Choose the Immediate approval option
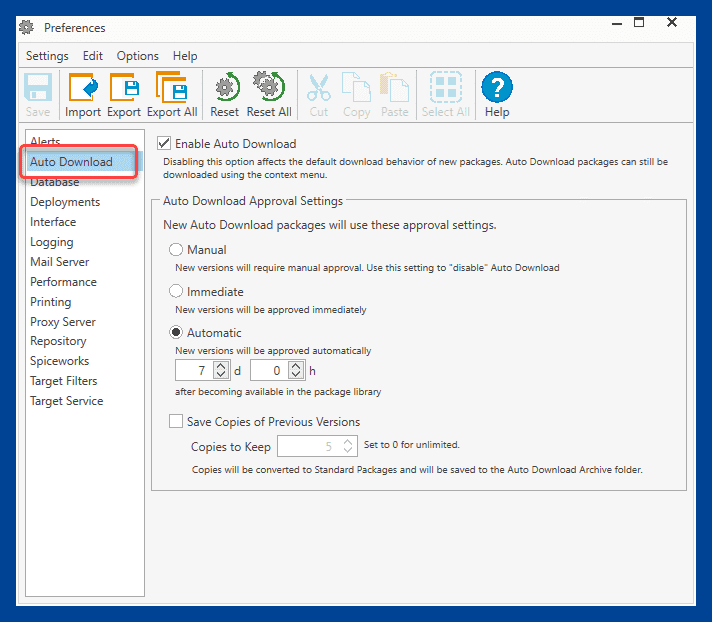712x622 pixels. pos(176,291)
